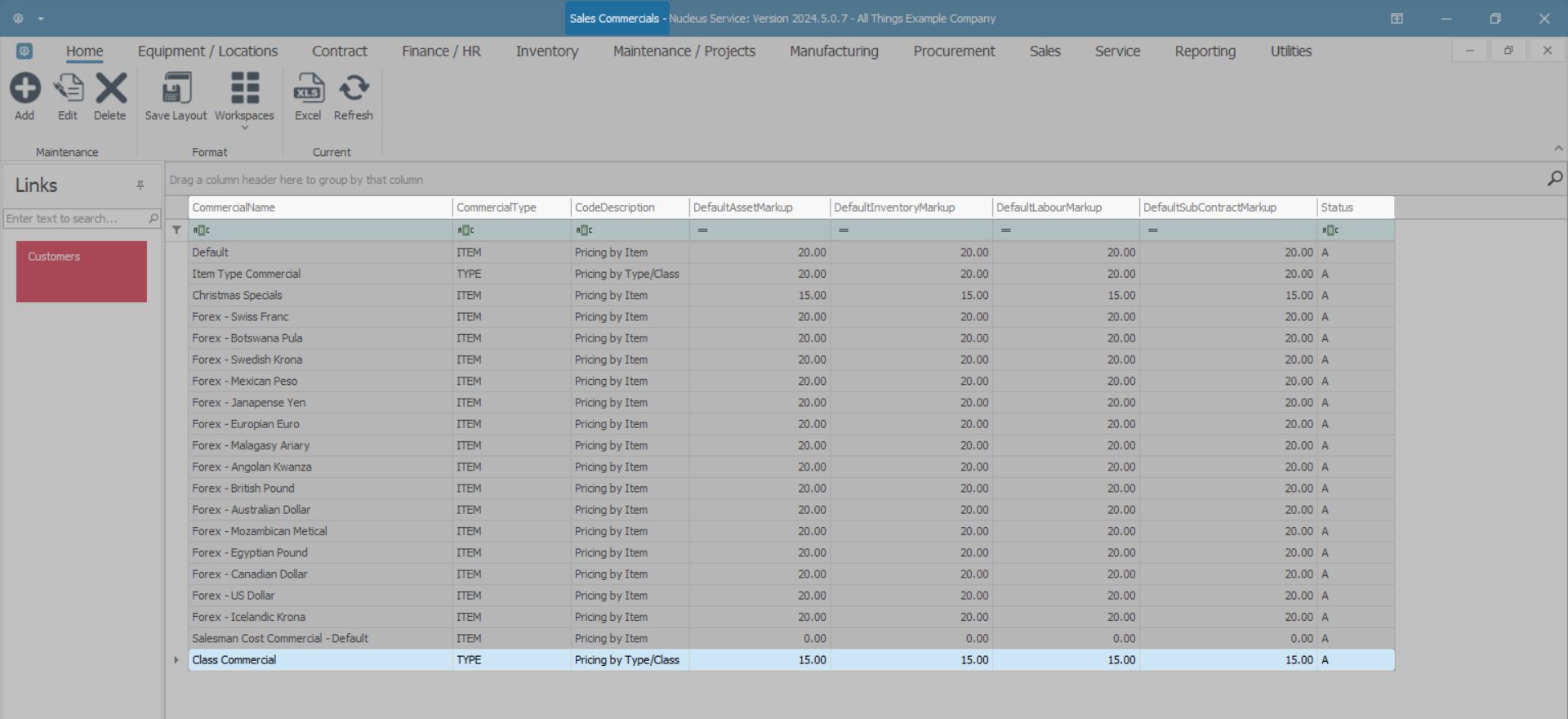The image size is (1568, 719).
Task: Click the Delete record icon
Action: pos(110,89)
